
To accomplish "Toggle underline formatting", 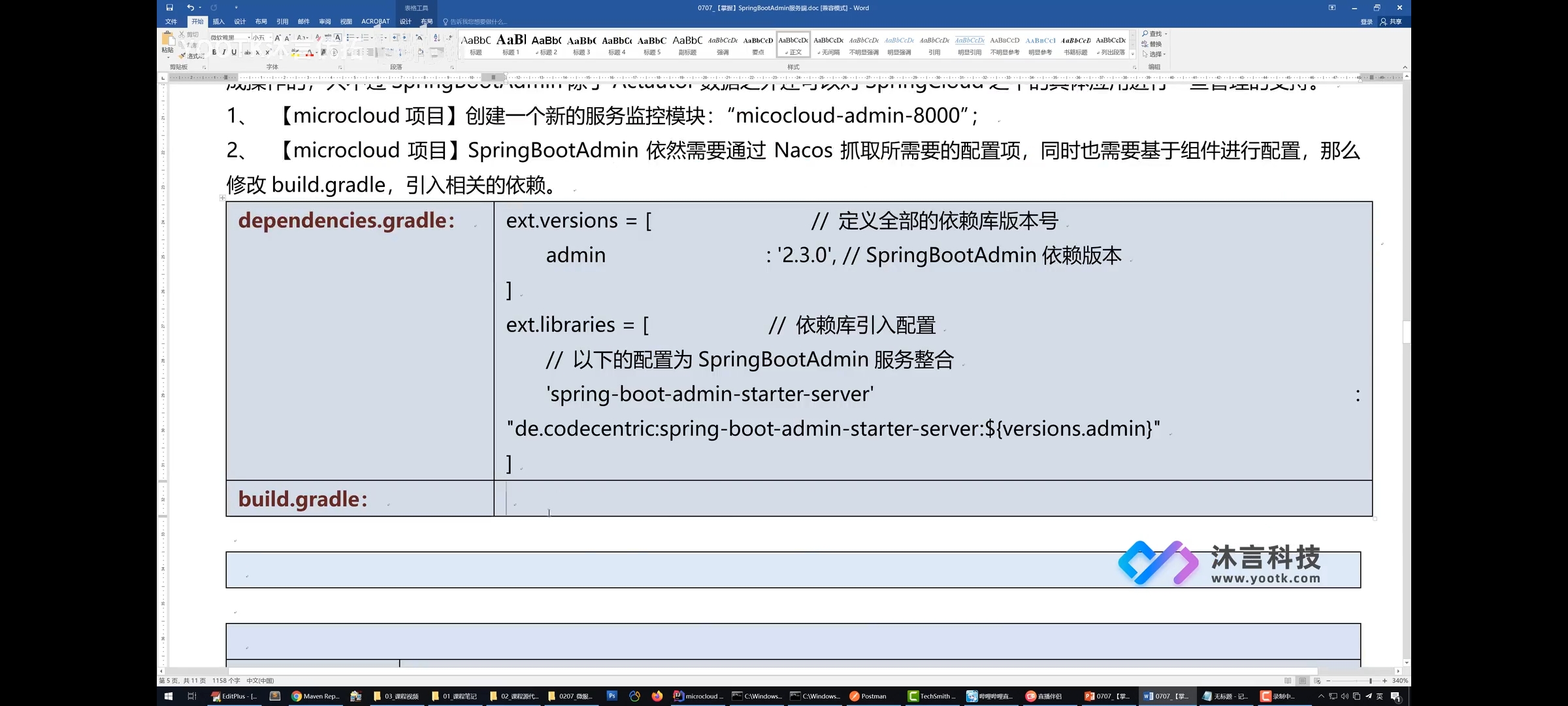I will pos(234,52).
